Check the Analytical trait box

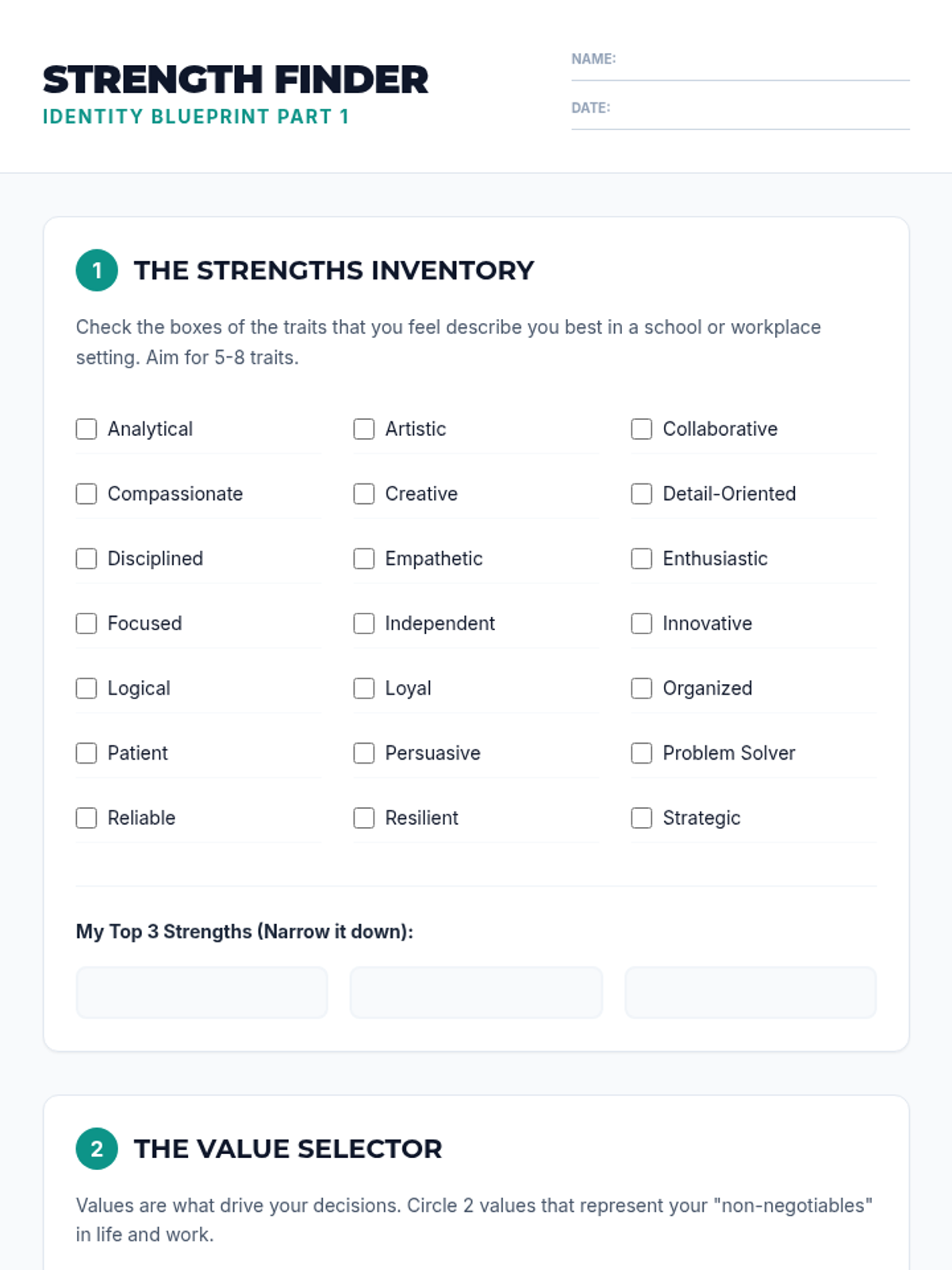(86, 429)
